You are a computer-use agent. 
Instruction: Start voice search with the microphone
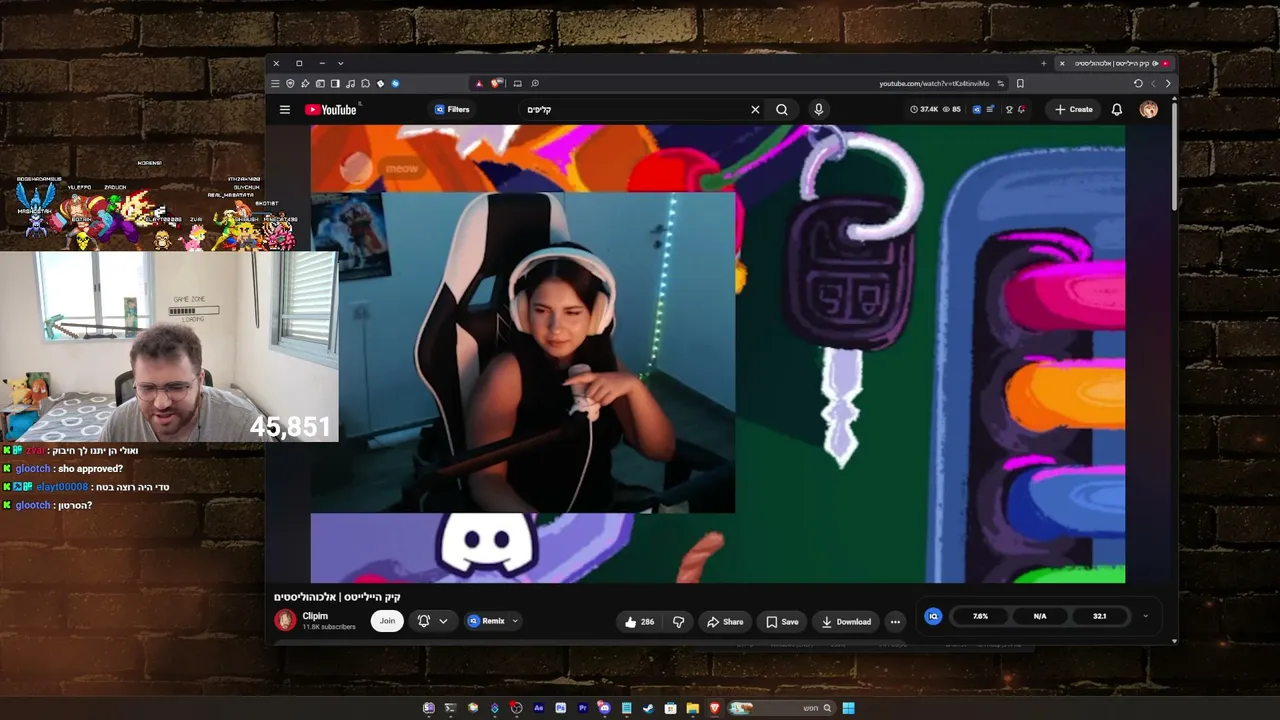click(818, 110)
